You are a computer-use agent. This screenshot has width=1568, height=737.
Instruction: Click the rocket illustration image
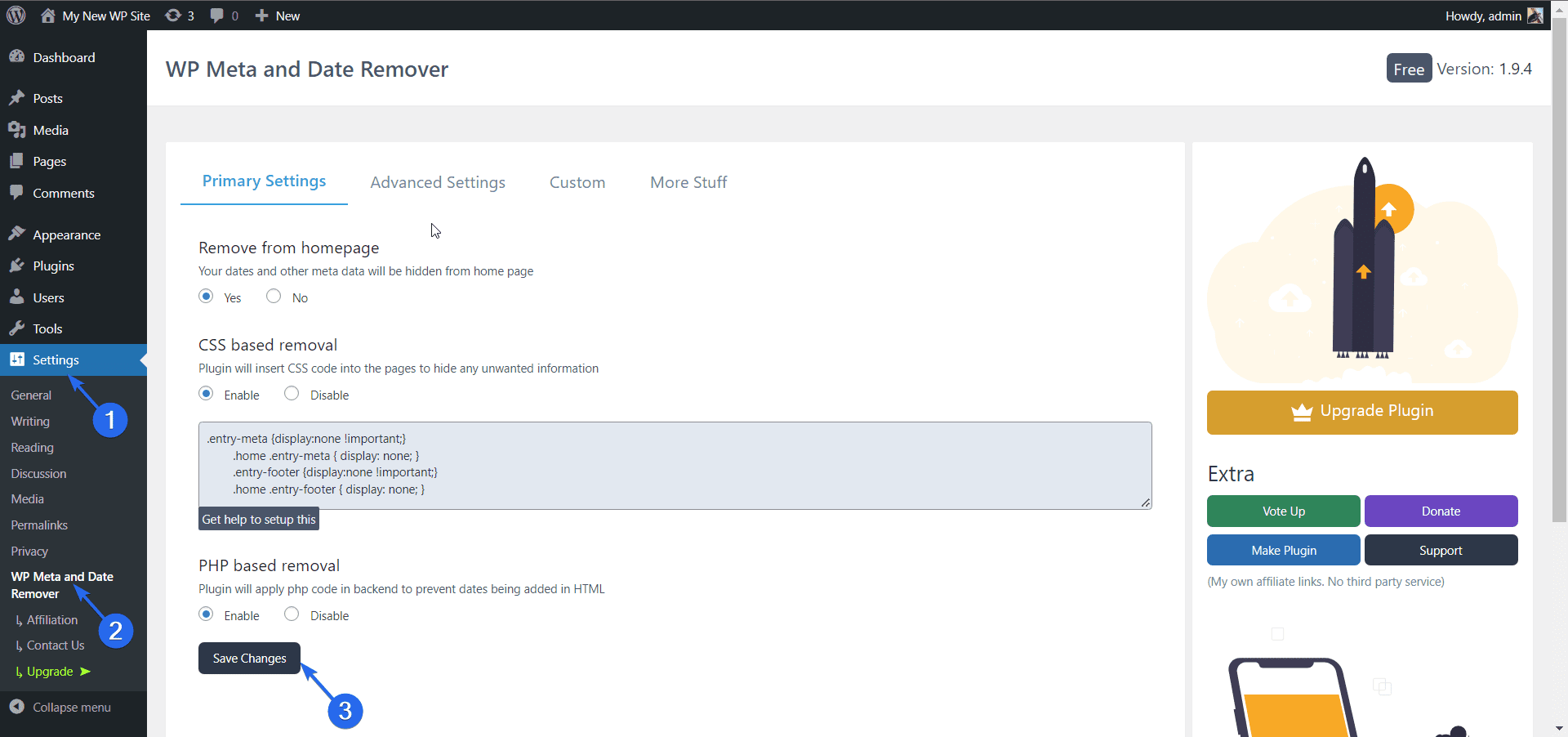click(x=1362, y=270)
